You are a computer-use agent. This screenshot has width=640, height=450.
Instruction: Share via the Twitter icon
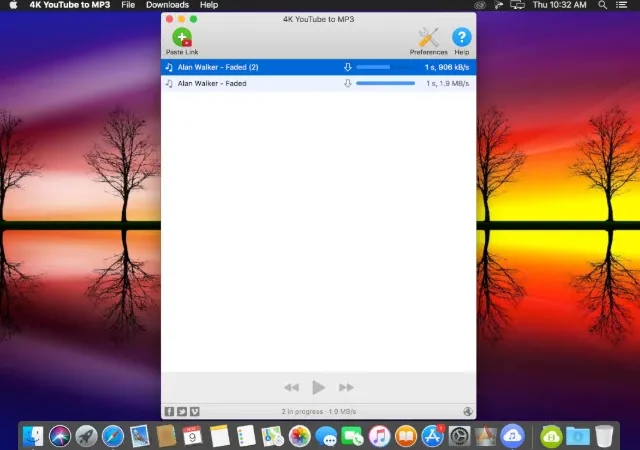pos(182,411)
